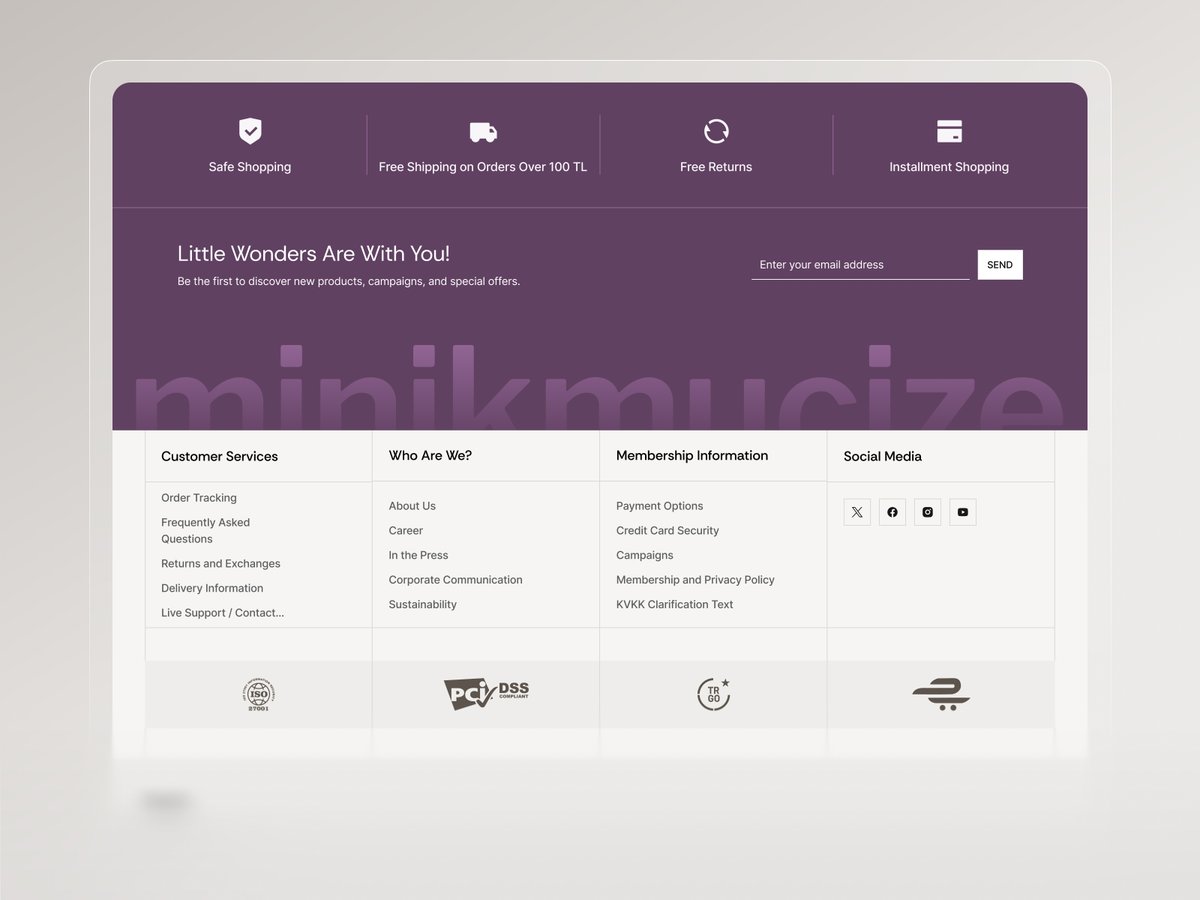Click the Little Wonders Are With You! title
The height and width of the screenshot is (900, 1200).
click(x=314, y=254)
